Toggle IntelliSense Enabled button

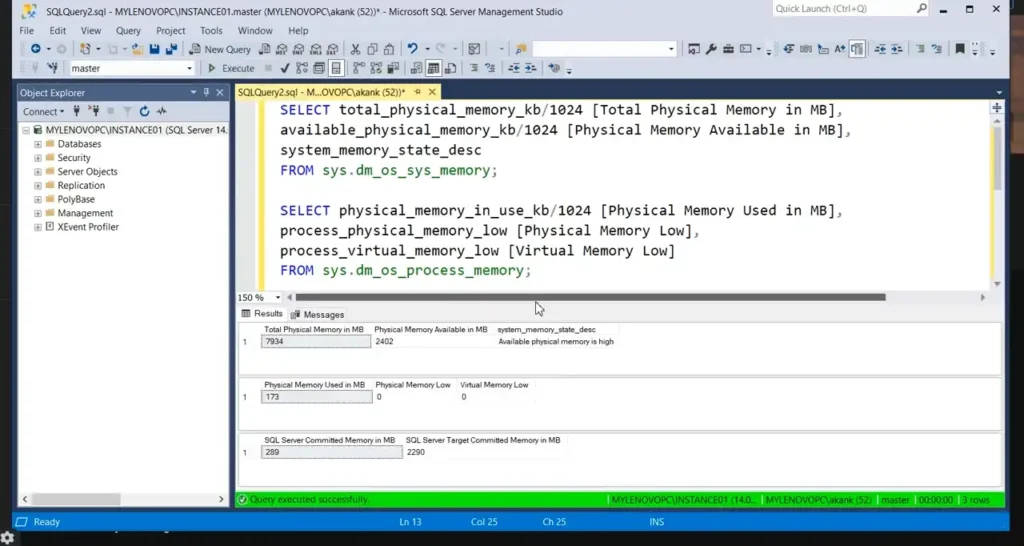336,68
